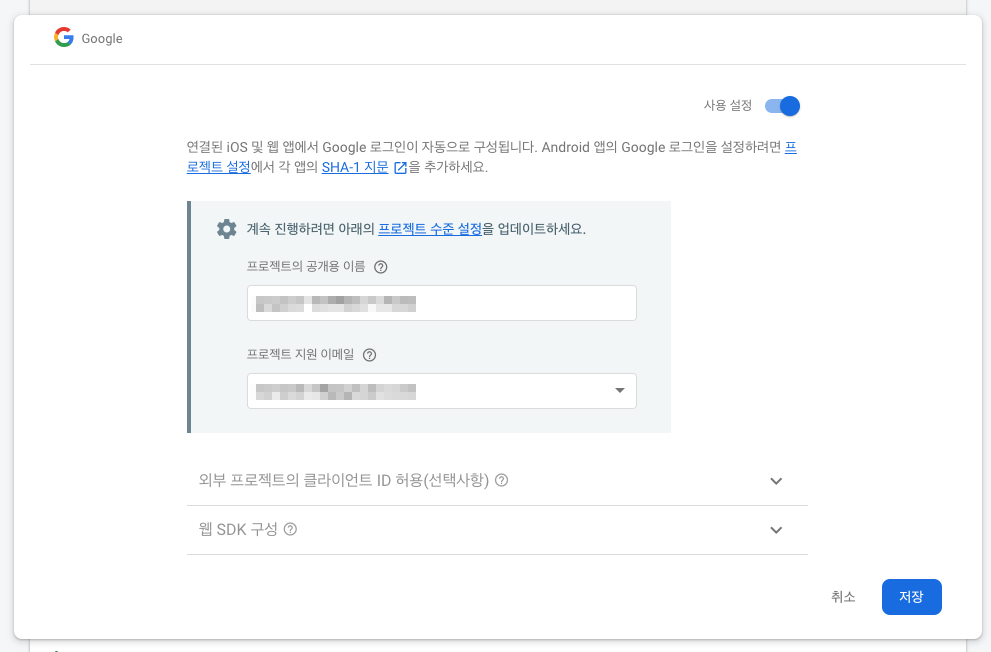Click the 저장 button
The width and height of the screenshot is (991, 652).
pos(911,596)
